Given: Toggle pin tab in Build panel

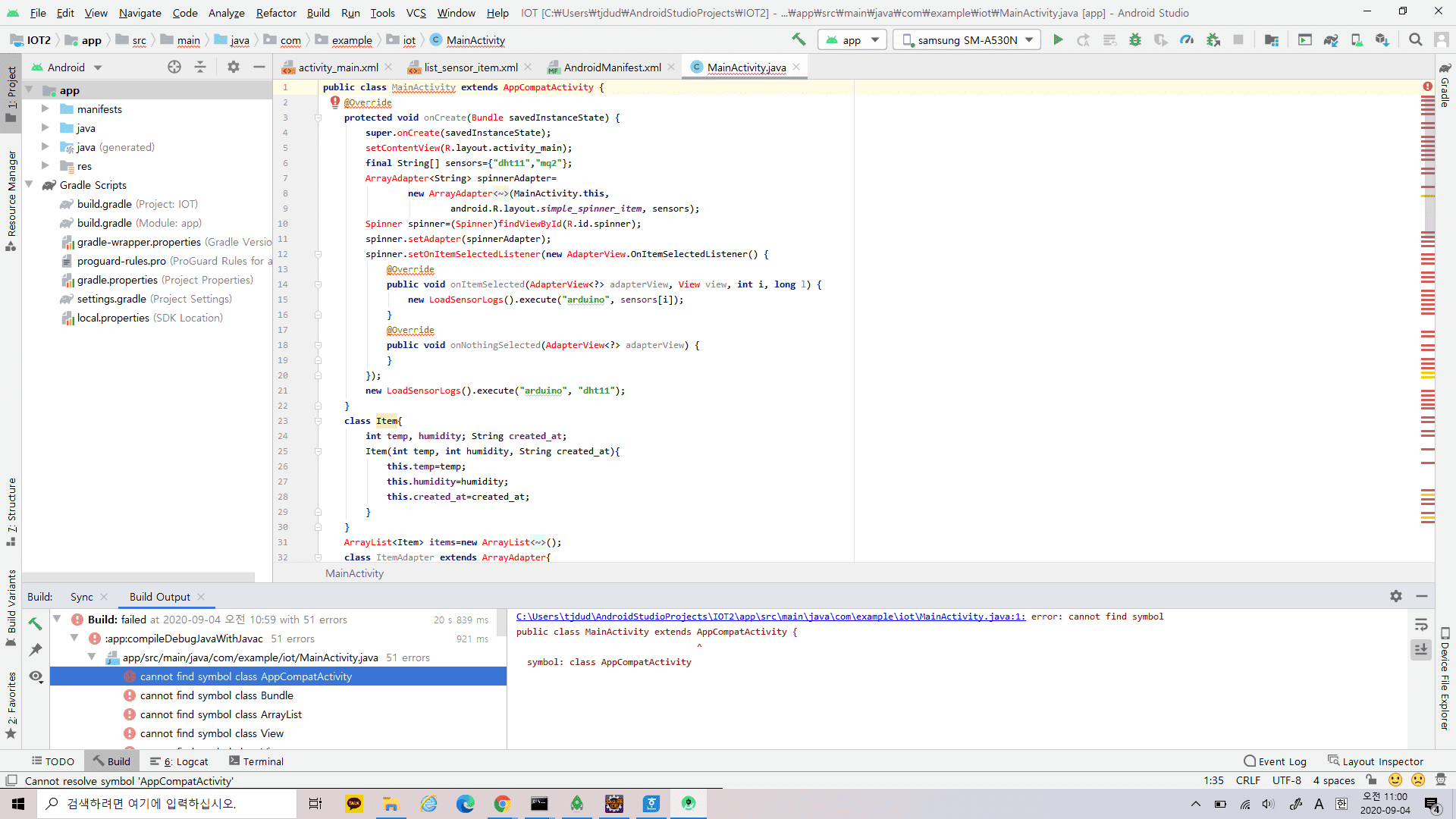Looking at the screenshot, I should point(36,650).
